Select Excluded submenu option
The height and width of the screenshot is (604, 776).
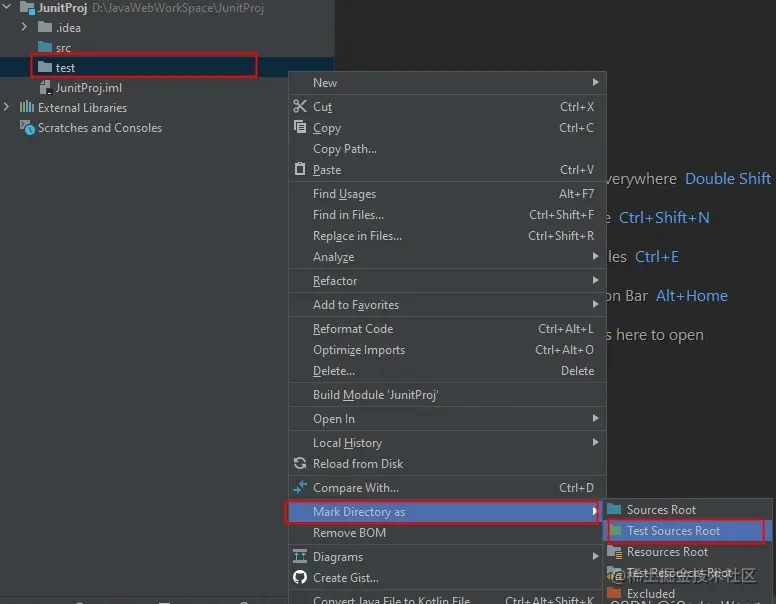pyautogui.click(x=688, y=593)
